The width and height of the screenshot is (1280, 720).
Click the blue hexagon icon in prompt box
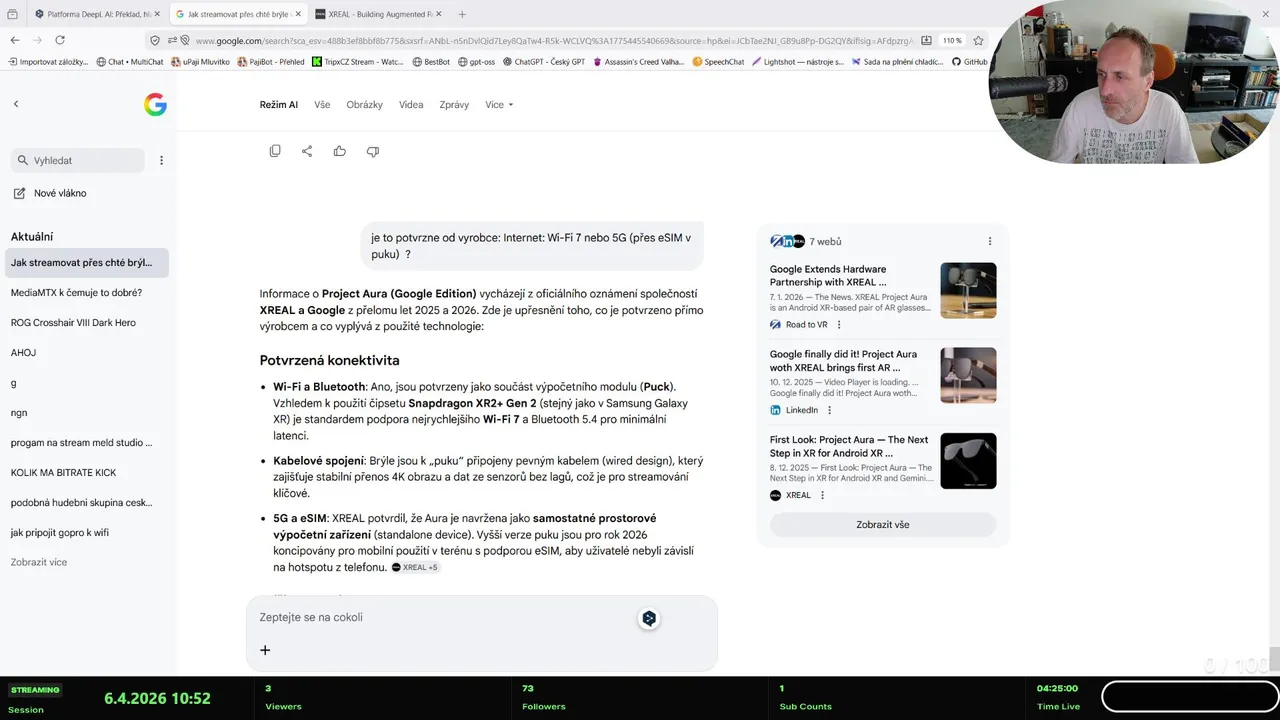(x=649, y=618)
